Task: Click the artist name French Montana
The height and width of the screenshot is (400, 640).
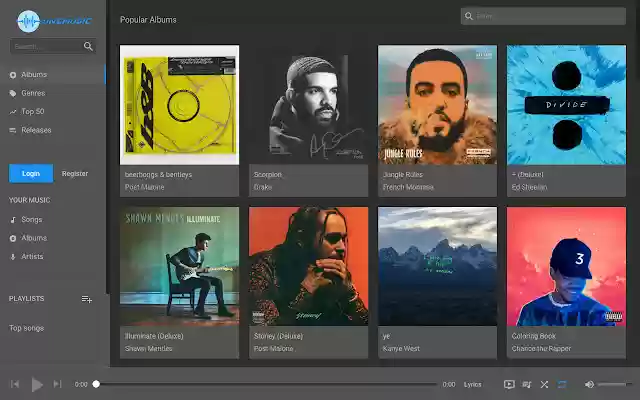Action: pyautogui.click(x=408, y=187)
